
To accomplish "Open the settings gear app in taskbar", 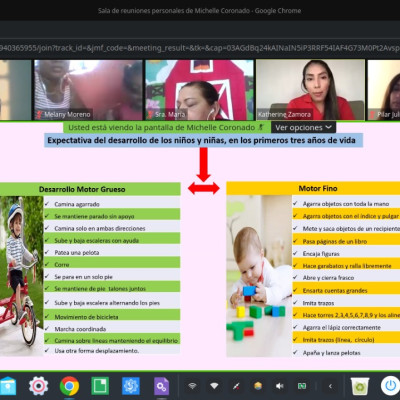I will [x=38, y=386].
